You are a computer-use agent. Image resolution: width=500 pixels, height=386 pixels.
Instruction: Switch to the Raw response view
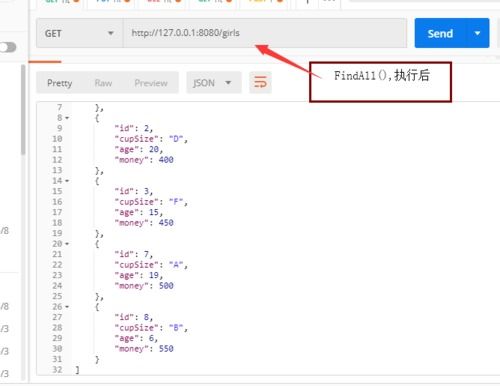point(103,83)
